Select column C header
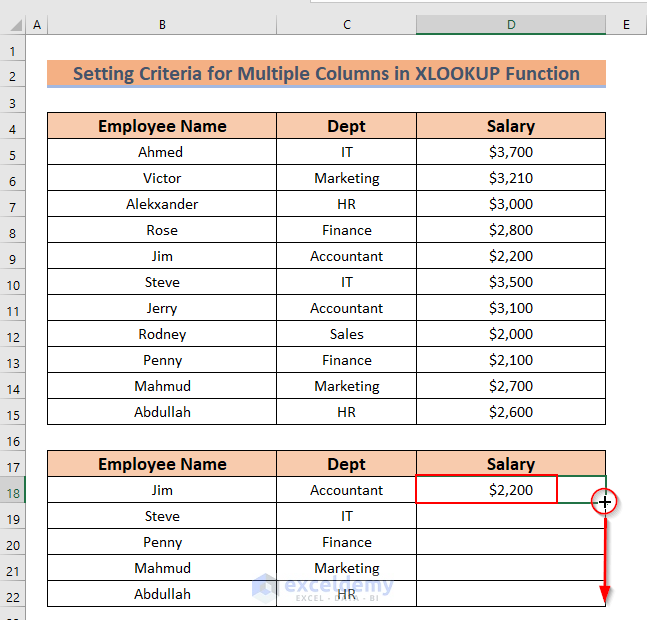Image resolution: width=647 pixels, height=620 pixels. [347, 25]
